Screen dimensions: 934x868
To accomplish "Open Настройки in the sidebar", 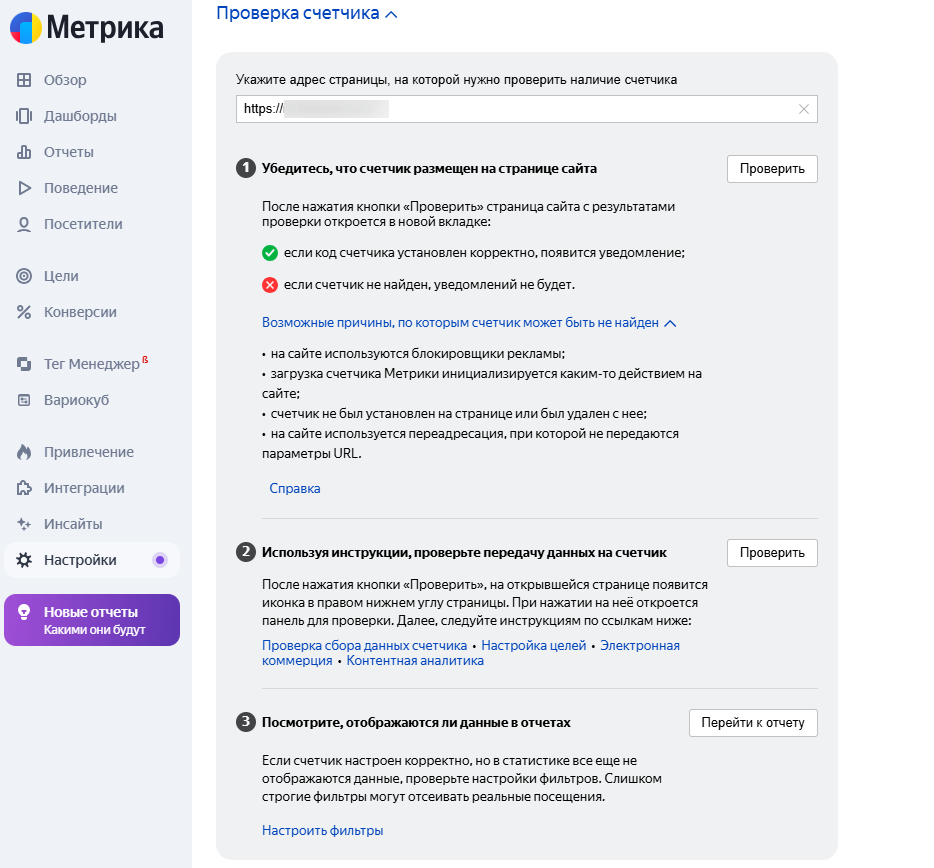I will click(80, 560).
